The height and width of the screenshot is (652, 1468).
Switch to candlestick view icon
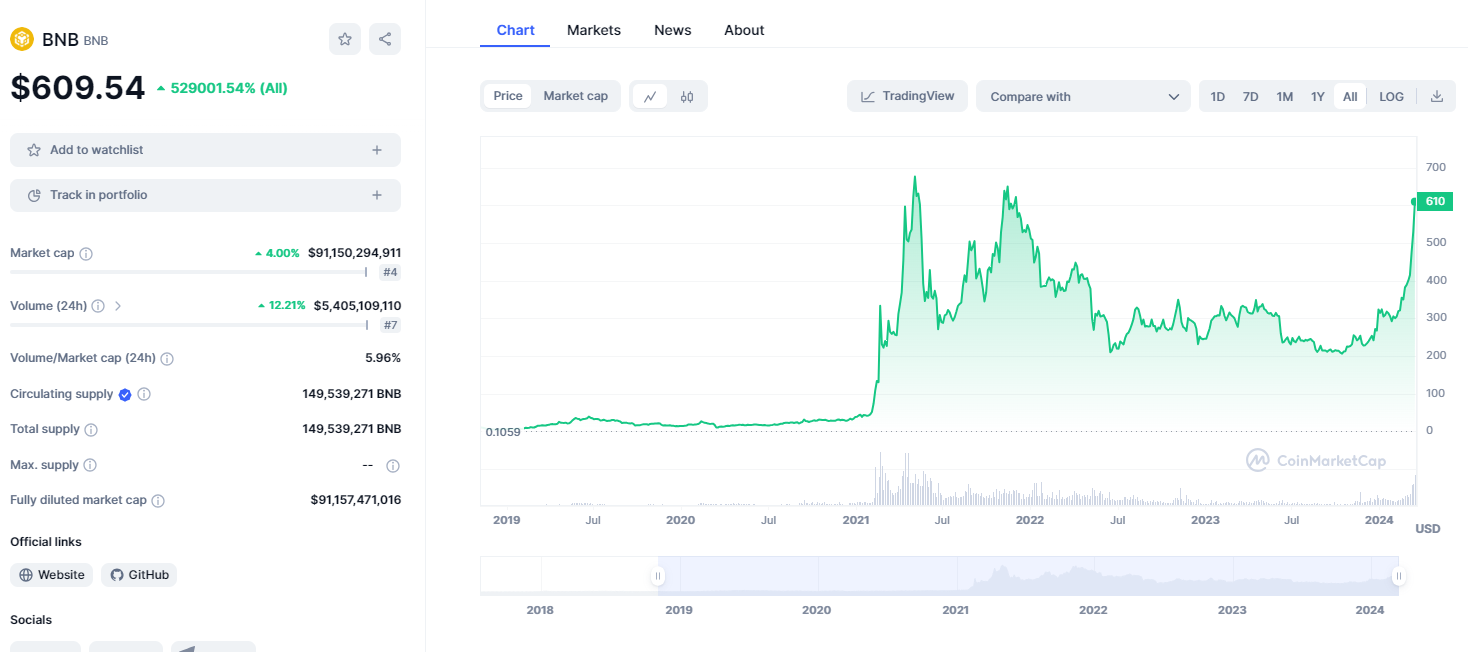tap(685, 96)
